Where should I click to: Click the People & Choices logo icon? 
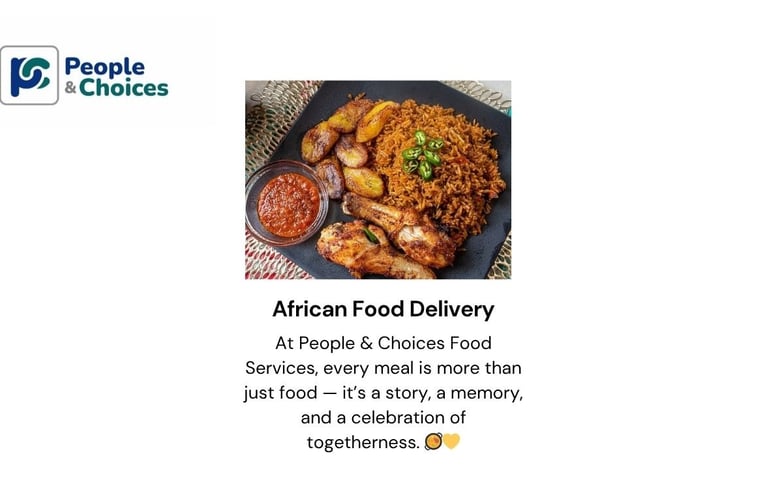pyautogui.click(x=30, y=75)
